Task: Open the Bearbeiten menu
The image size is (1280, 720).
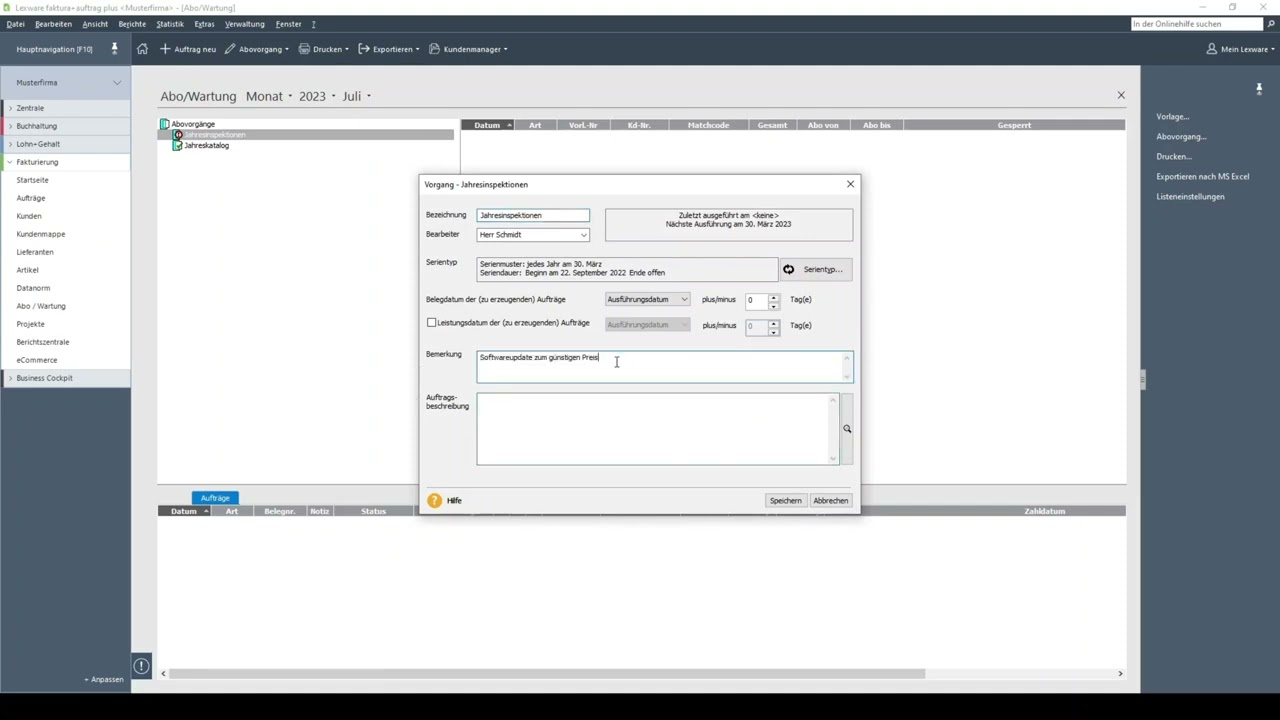Action: click(x=53, y=24)
